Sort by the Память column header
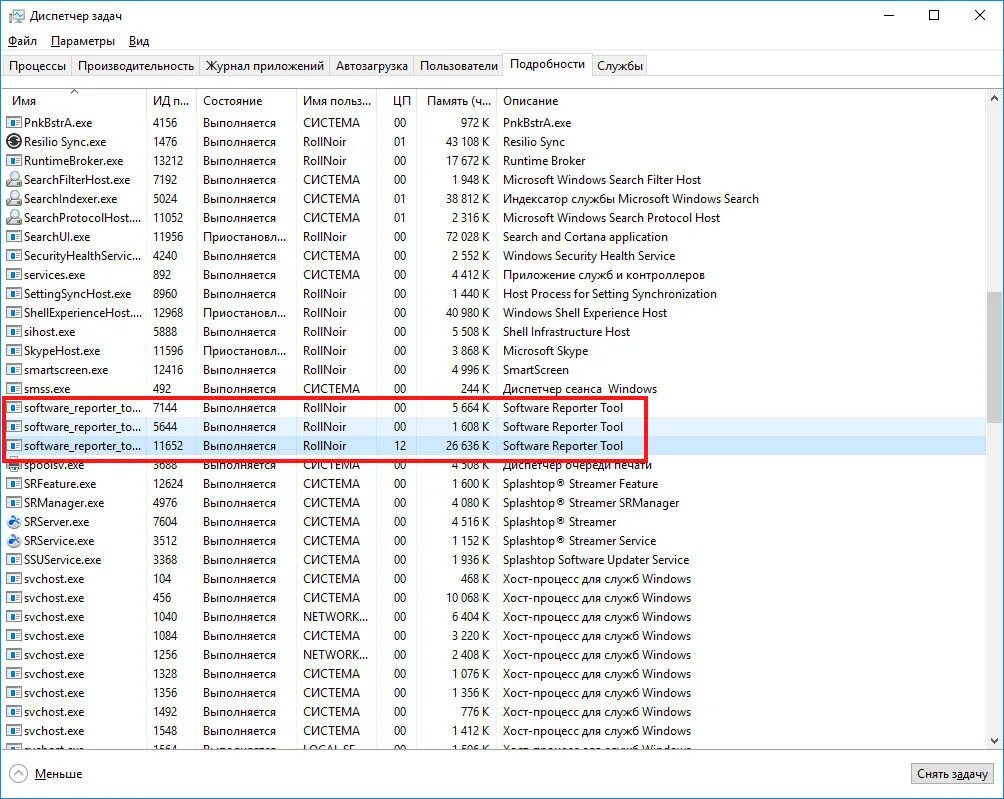The image size is (1004, 799). pyautogui.click(x=457, y=101)
